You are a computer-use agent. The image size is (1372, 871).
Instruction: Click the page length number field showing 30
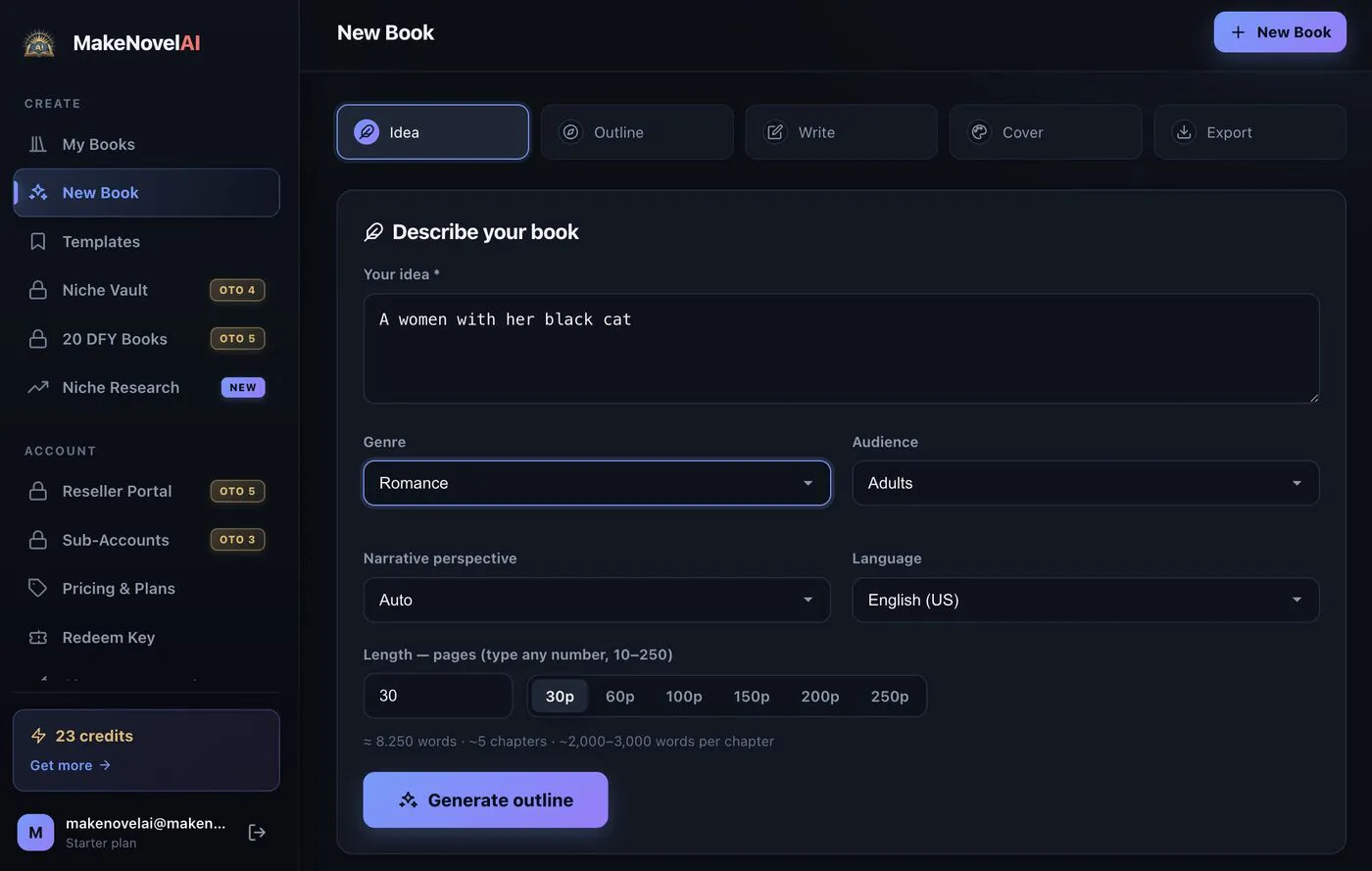click(x=438, y=696)
